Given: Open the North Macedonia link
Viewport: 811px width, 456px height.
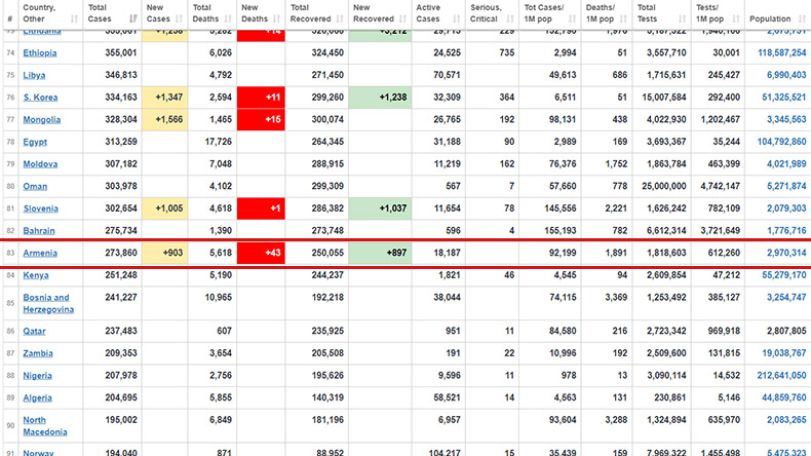Looking at the screenshot, I should coord(45,426).
